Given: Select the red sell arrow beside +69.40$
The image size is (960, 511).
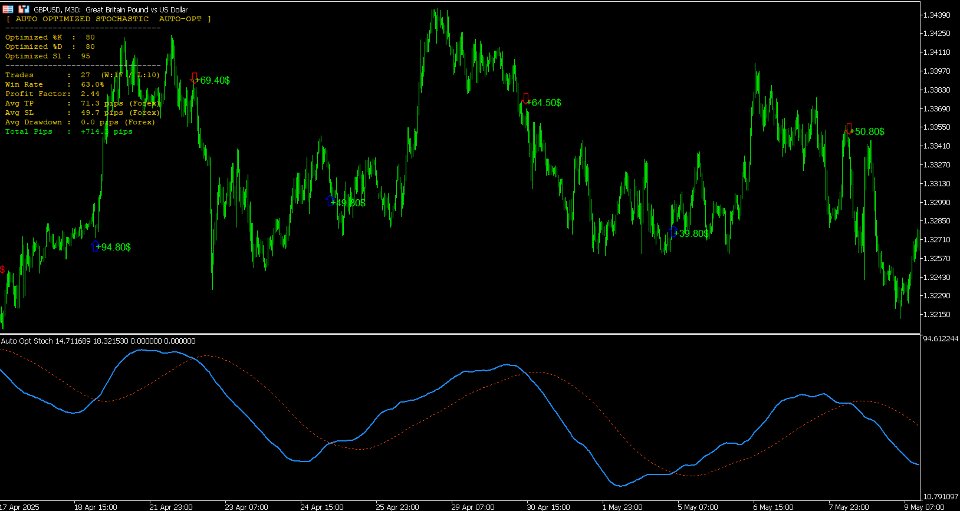Looking at the screenshot, I should point(195,78).
